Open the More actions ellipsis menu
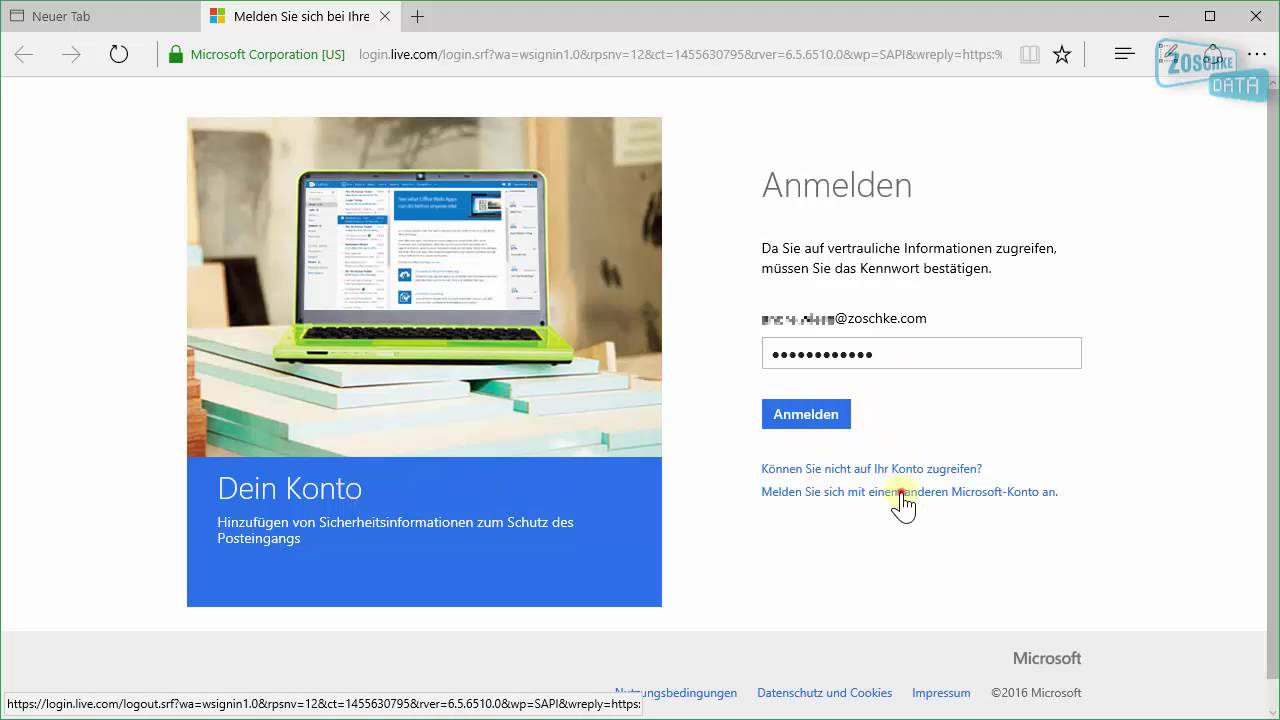Image resolution: width=1280 pixels, height=720 pixels. 1257,55
